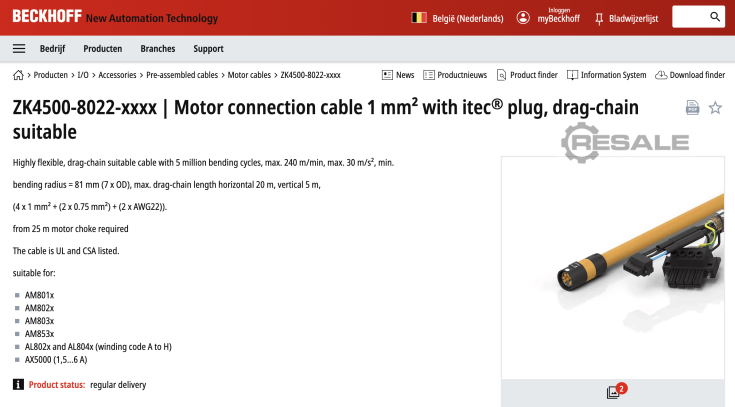Open the Product finder link
The image size is (735, 407).
(x=534, y=75)
